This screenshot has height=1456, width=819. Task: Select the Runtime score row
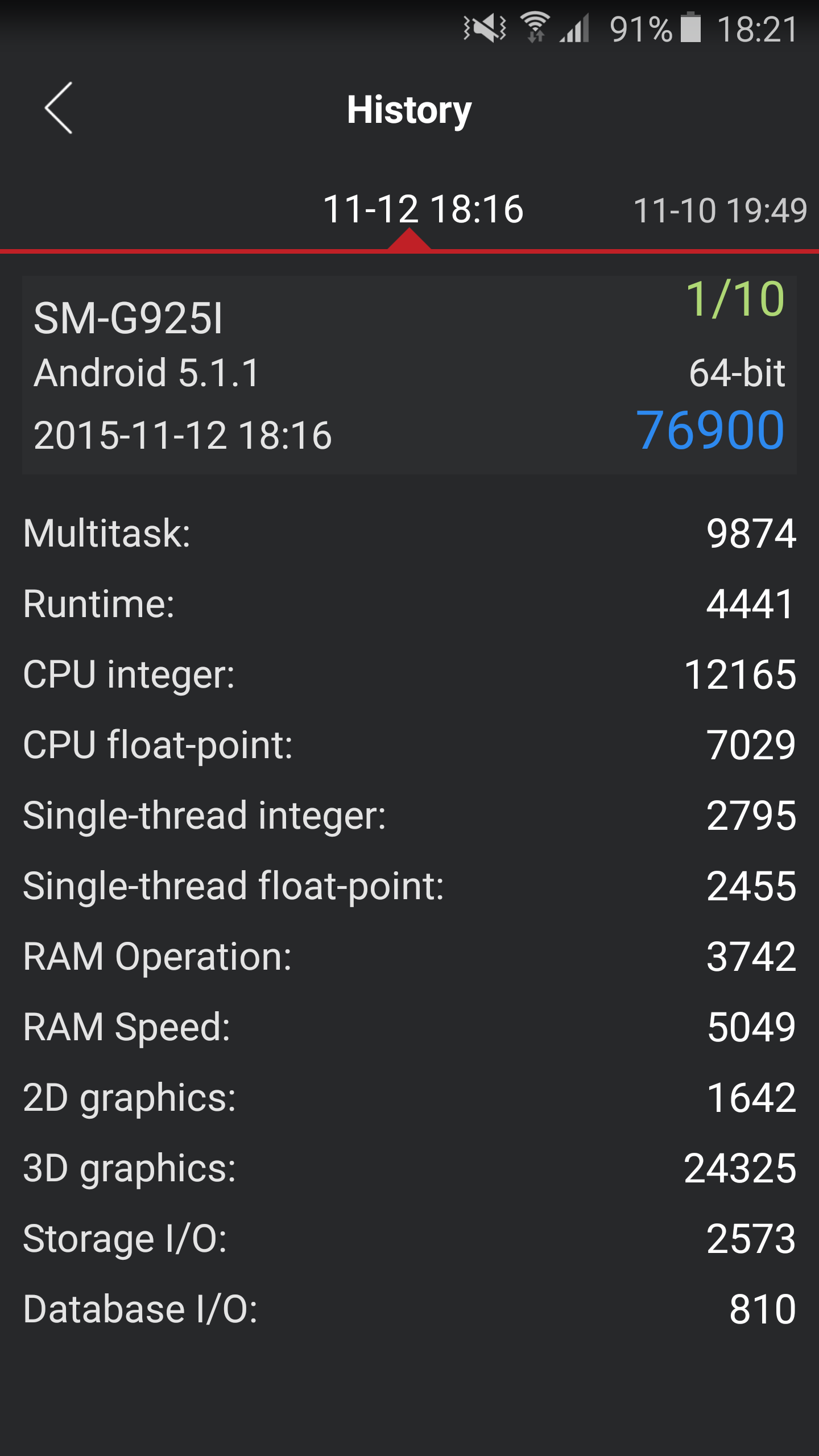(x=409, y=604)
